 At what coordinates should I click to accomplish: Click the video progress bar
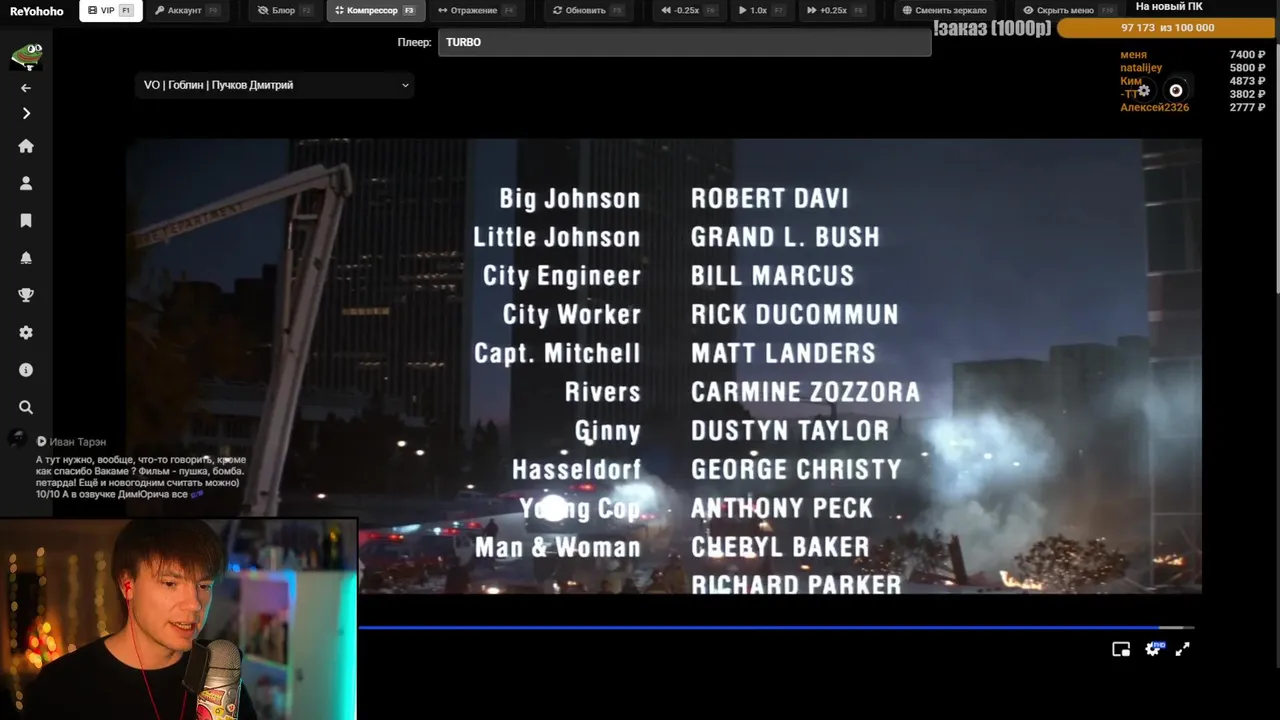click(777, 628)
